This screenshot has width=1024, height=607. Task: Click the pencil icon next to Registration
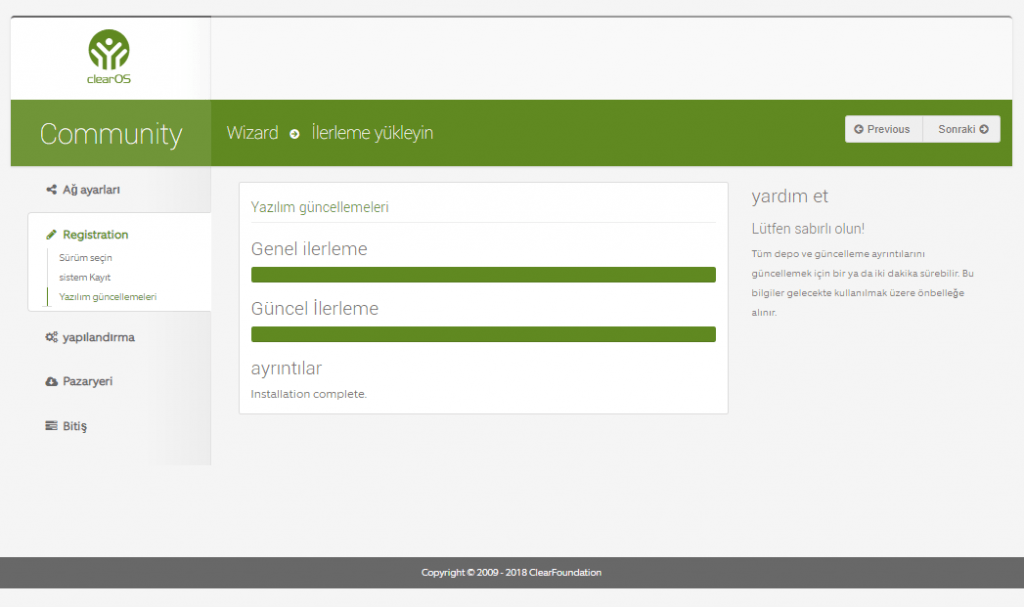[52, 235]
